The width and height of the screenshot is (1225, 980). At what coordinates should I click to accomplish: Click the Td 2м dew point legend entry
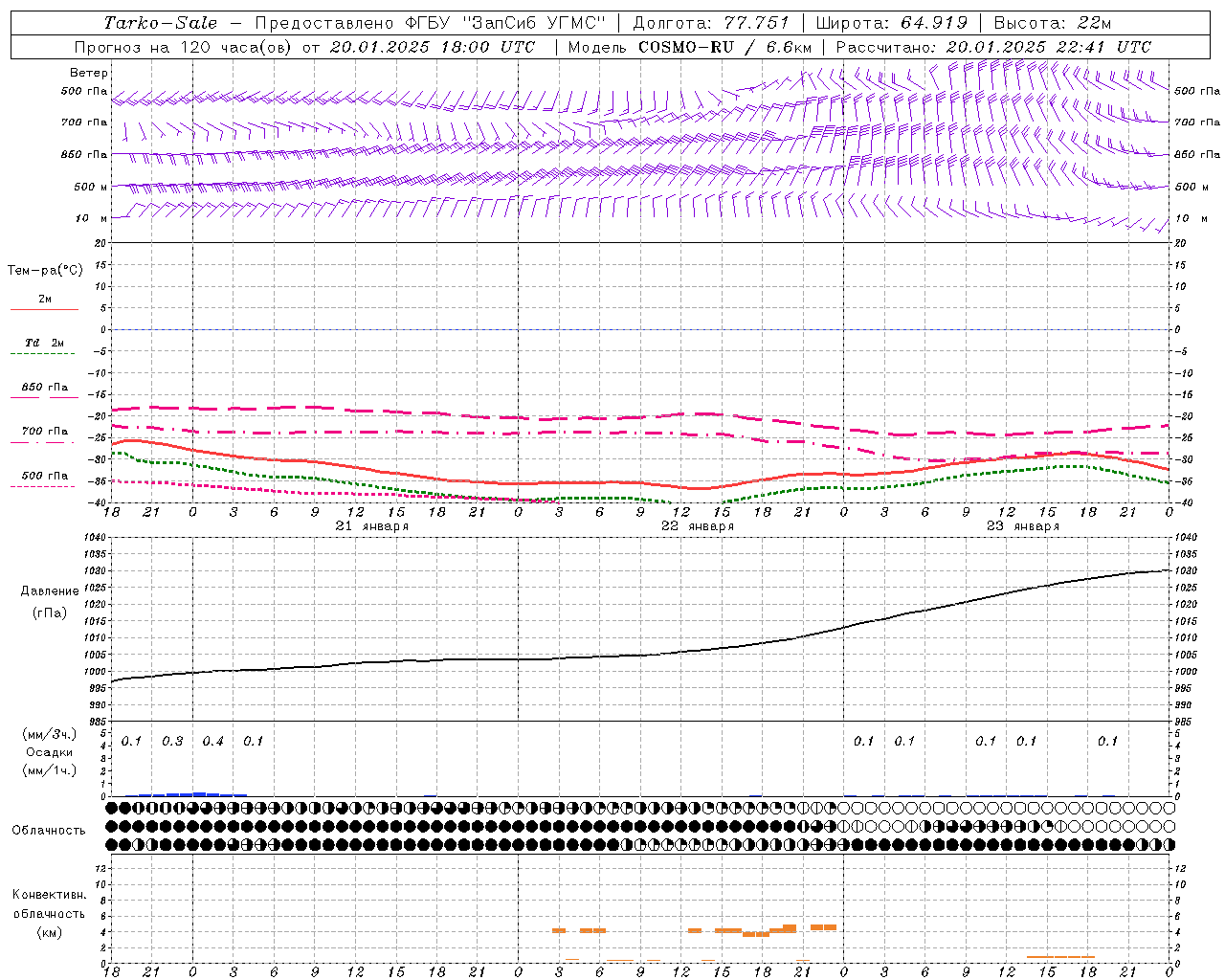click(44, 343)
